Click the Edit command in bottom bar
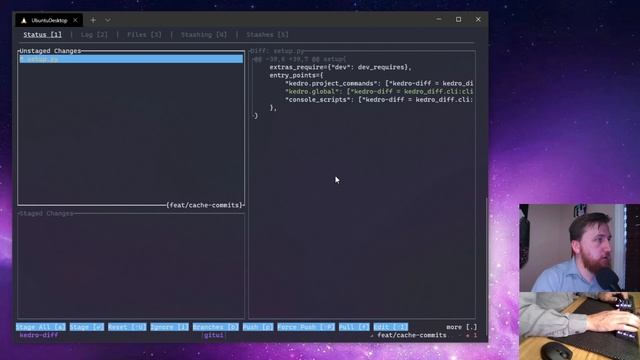 coord(391,327)
